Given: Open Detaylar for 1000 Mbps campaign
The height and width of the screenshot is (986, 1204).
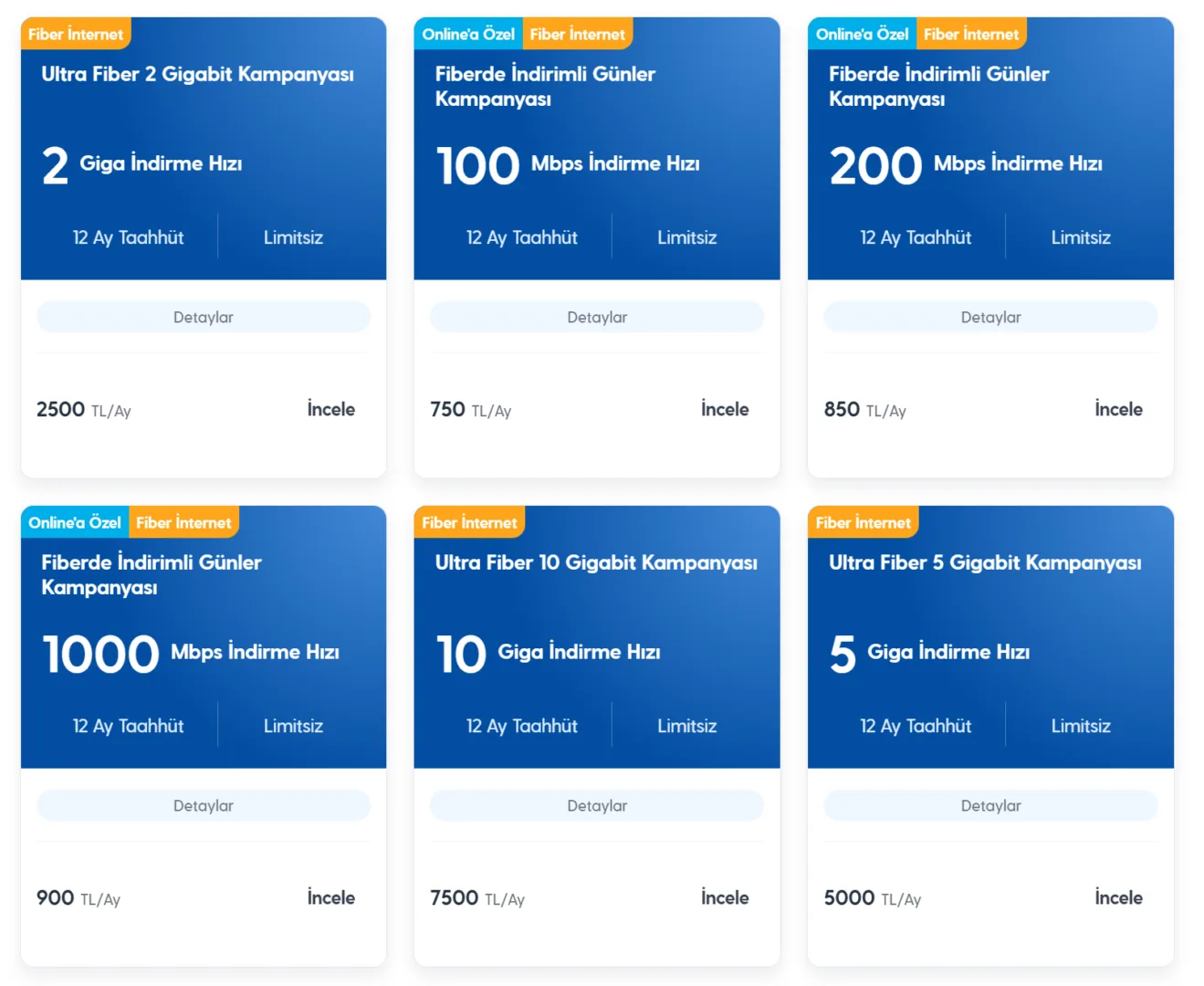Looking at the screenshot, I should click(203, 805).
